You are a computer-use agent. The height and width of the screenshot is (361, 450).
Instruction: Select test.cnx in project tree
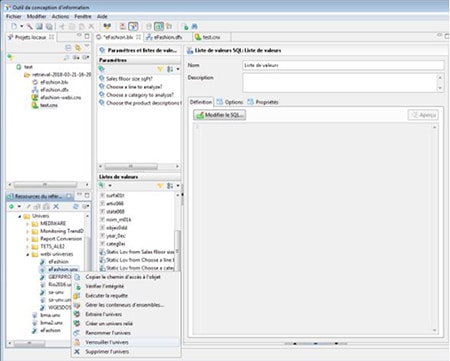(x=45, y=105)
